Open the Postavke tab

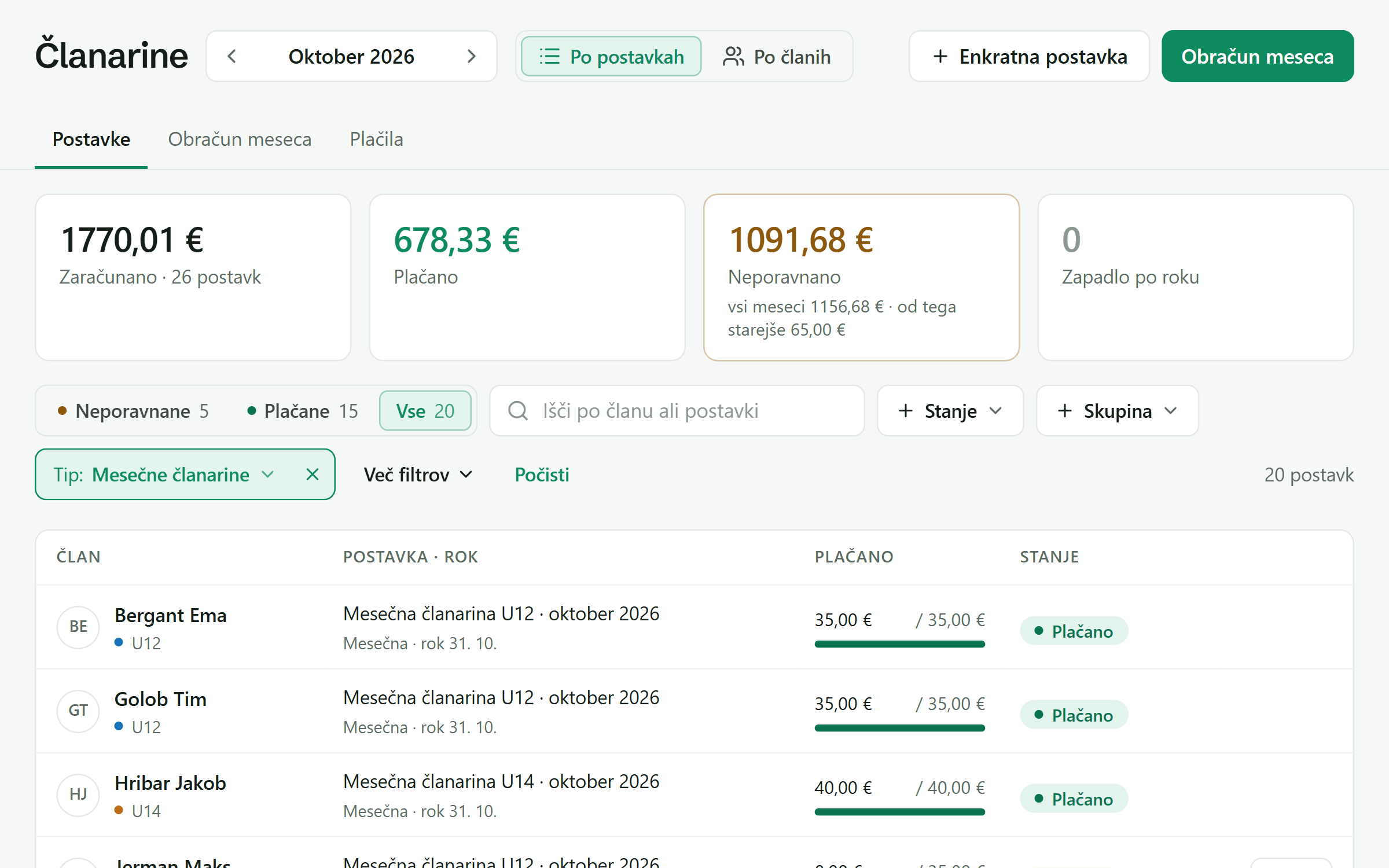click(91, 139)
